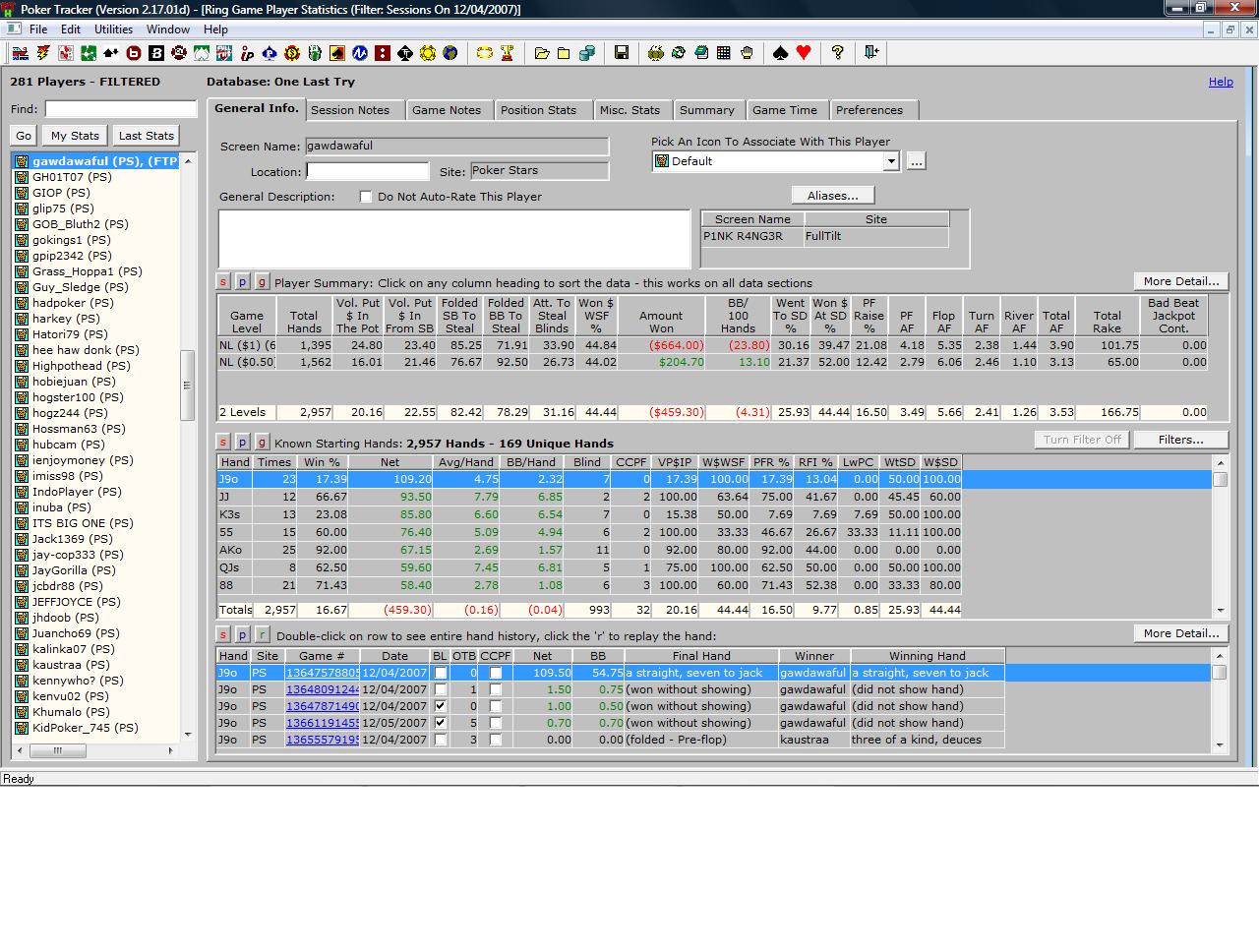This screenshot has height=952, width=1259.
Task: Click the black spade toolbar icon
Action: (x=781, y=53)
